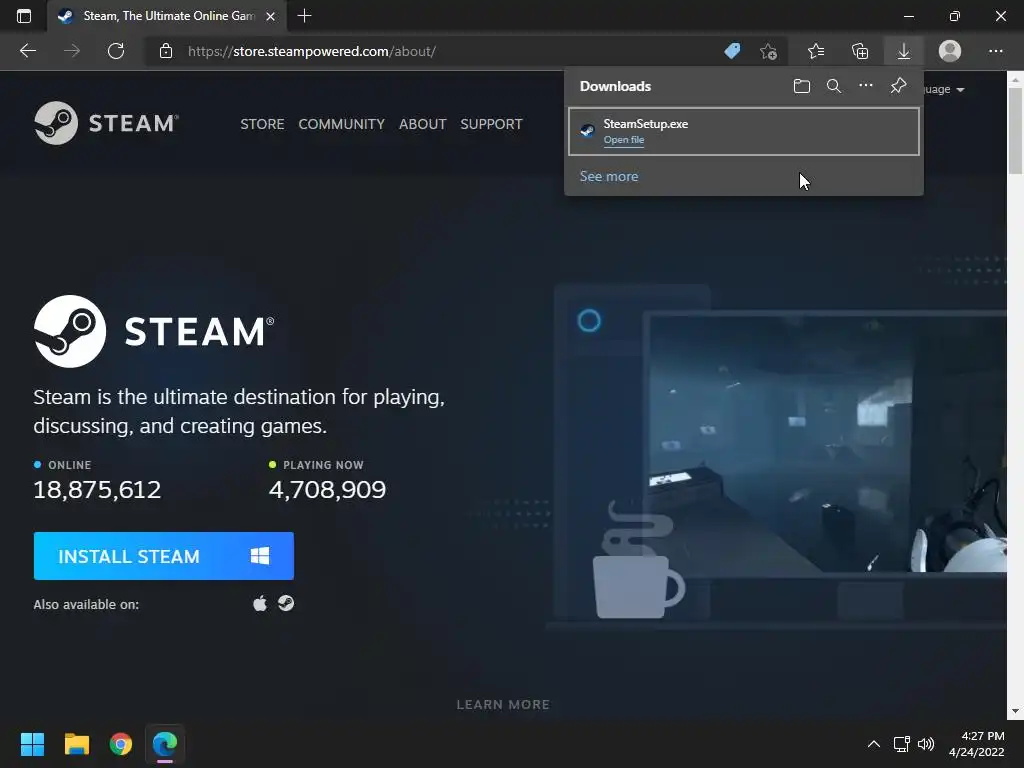Click the online count 18,875,612
Image resolution: width=1024 pixels, height=768 pixels.
point(97,490)
